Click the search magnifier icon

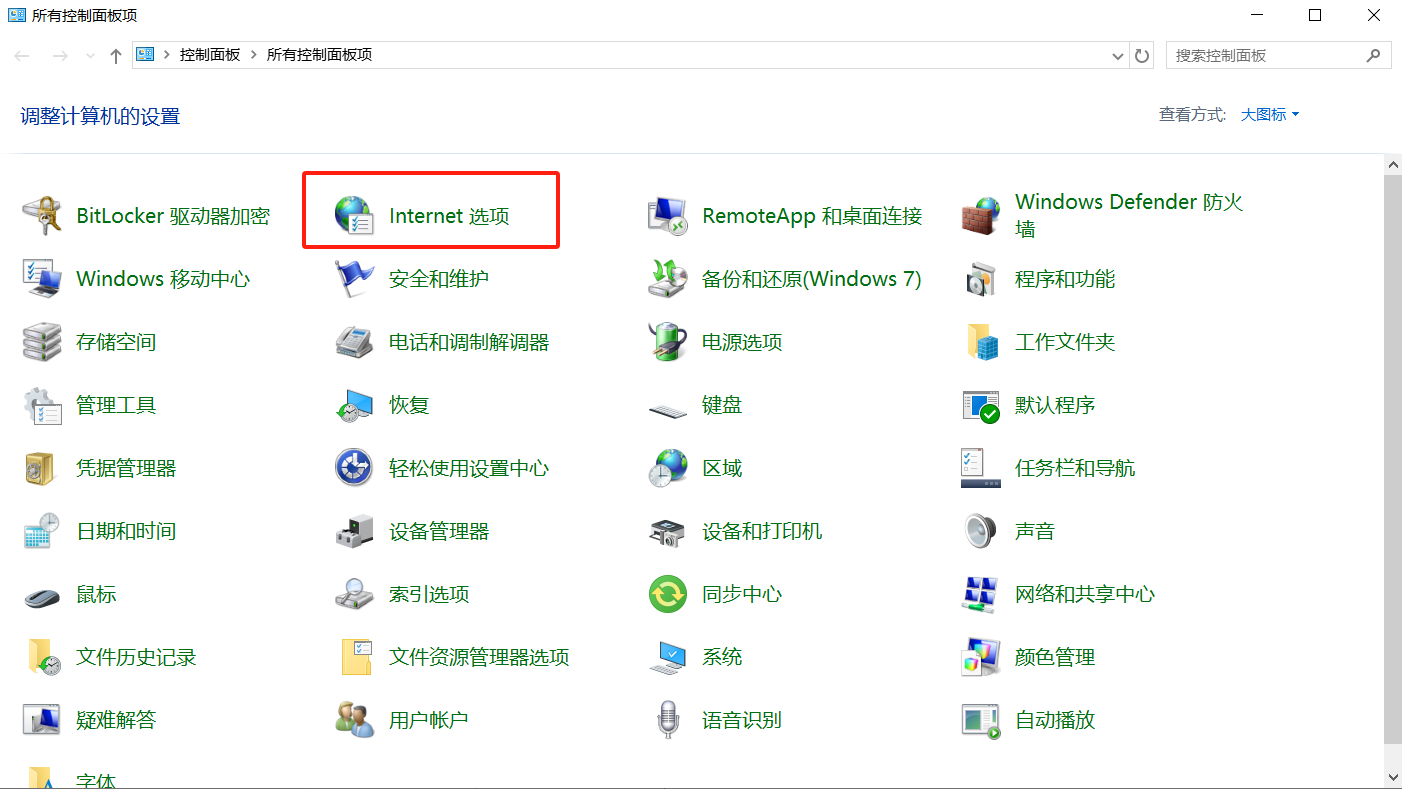[x=1374, y=55]
